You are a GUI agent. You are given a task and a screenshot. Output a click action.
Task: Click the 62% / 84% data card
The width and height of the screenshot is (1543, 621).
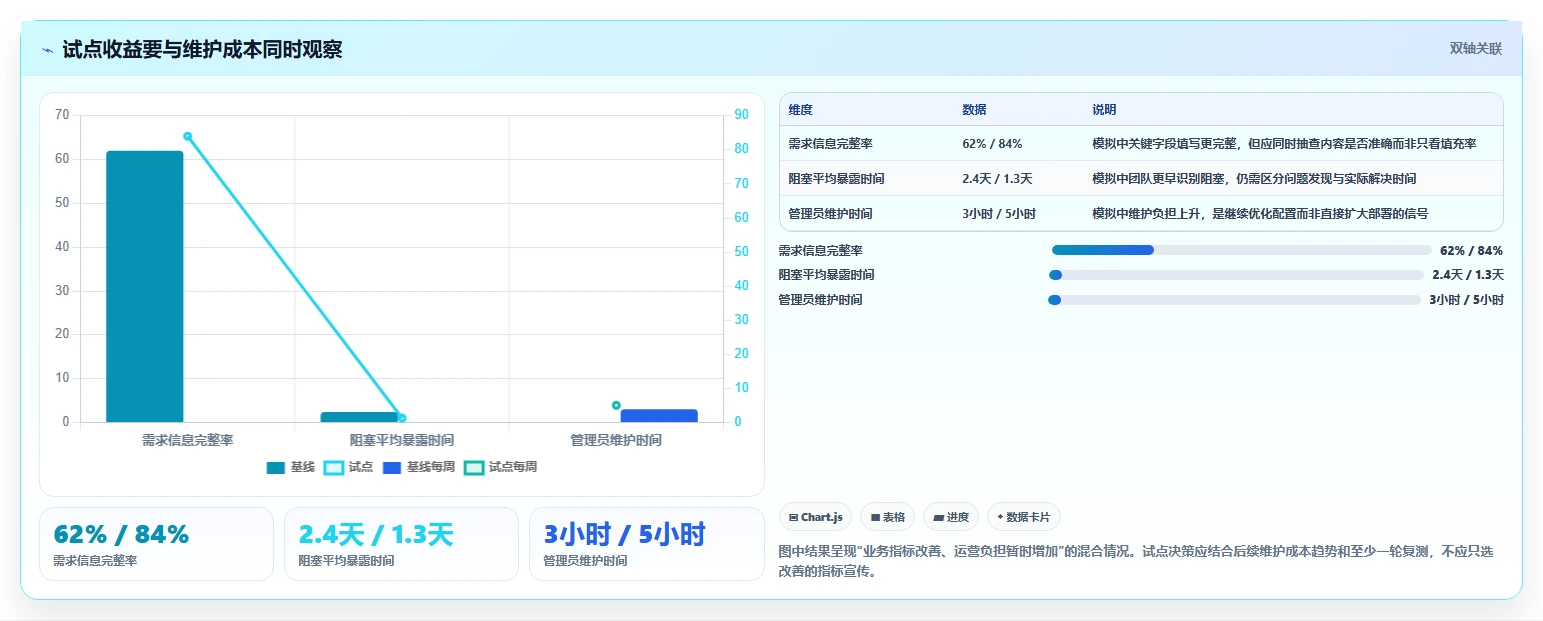pyautogui.click(x=156, y=544)
